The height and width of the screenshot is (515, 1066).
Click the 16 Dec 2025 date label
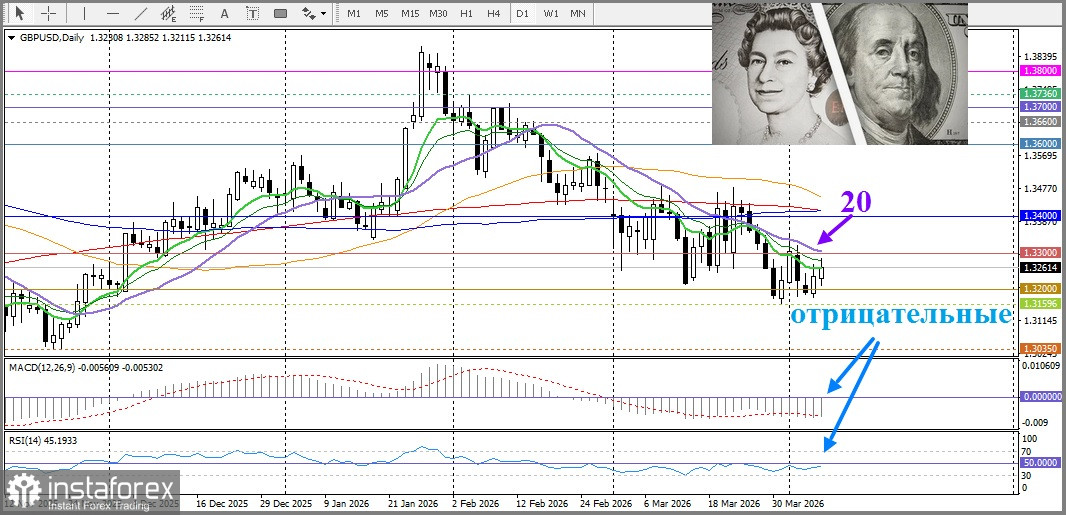coord(221,505)
